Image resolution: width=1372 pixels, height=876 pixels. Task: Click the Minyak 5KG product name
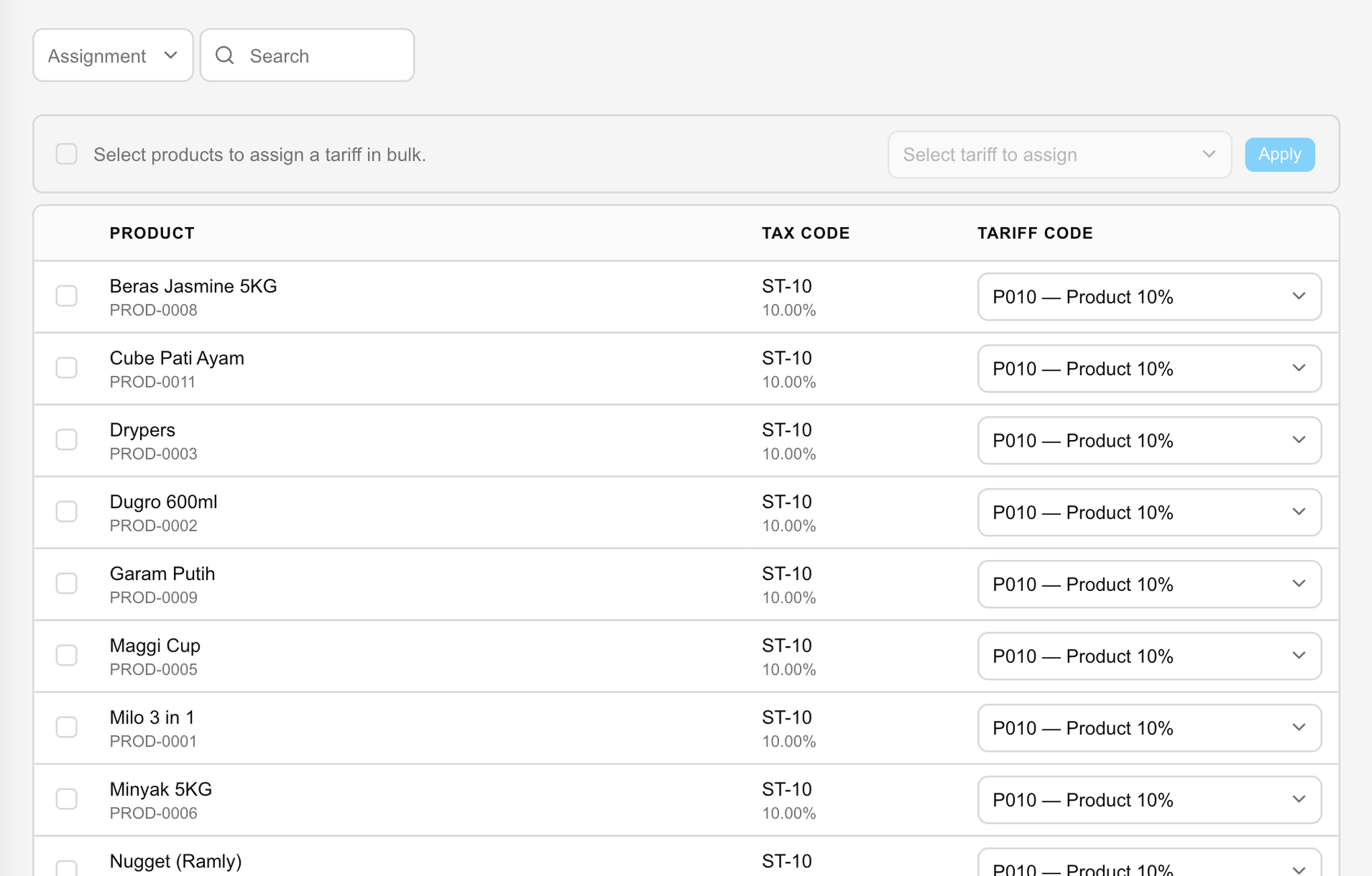click(161, 789)
